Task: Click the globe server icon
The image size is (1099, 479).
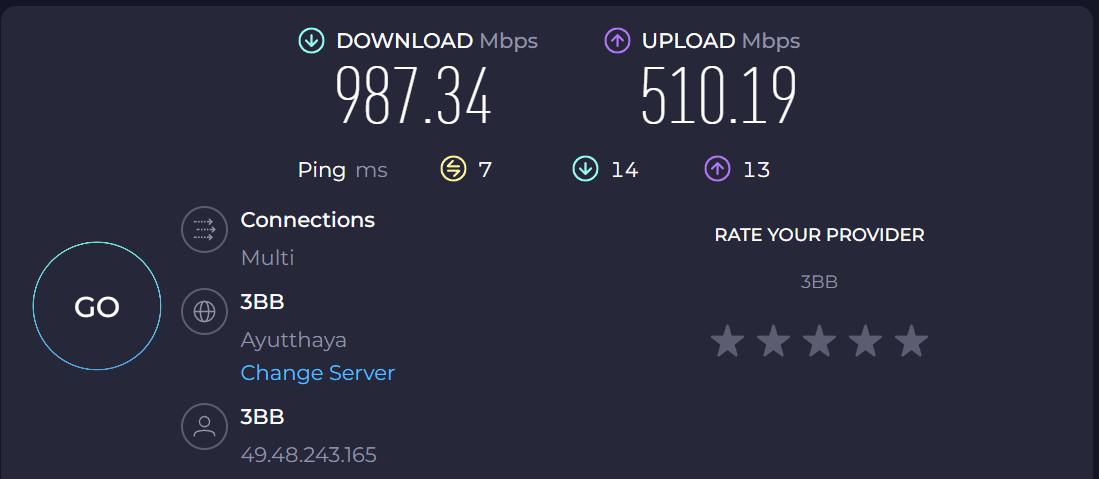Action: (x=204, y=312)
